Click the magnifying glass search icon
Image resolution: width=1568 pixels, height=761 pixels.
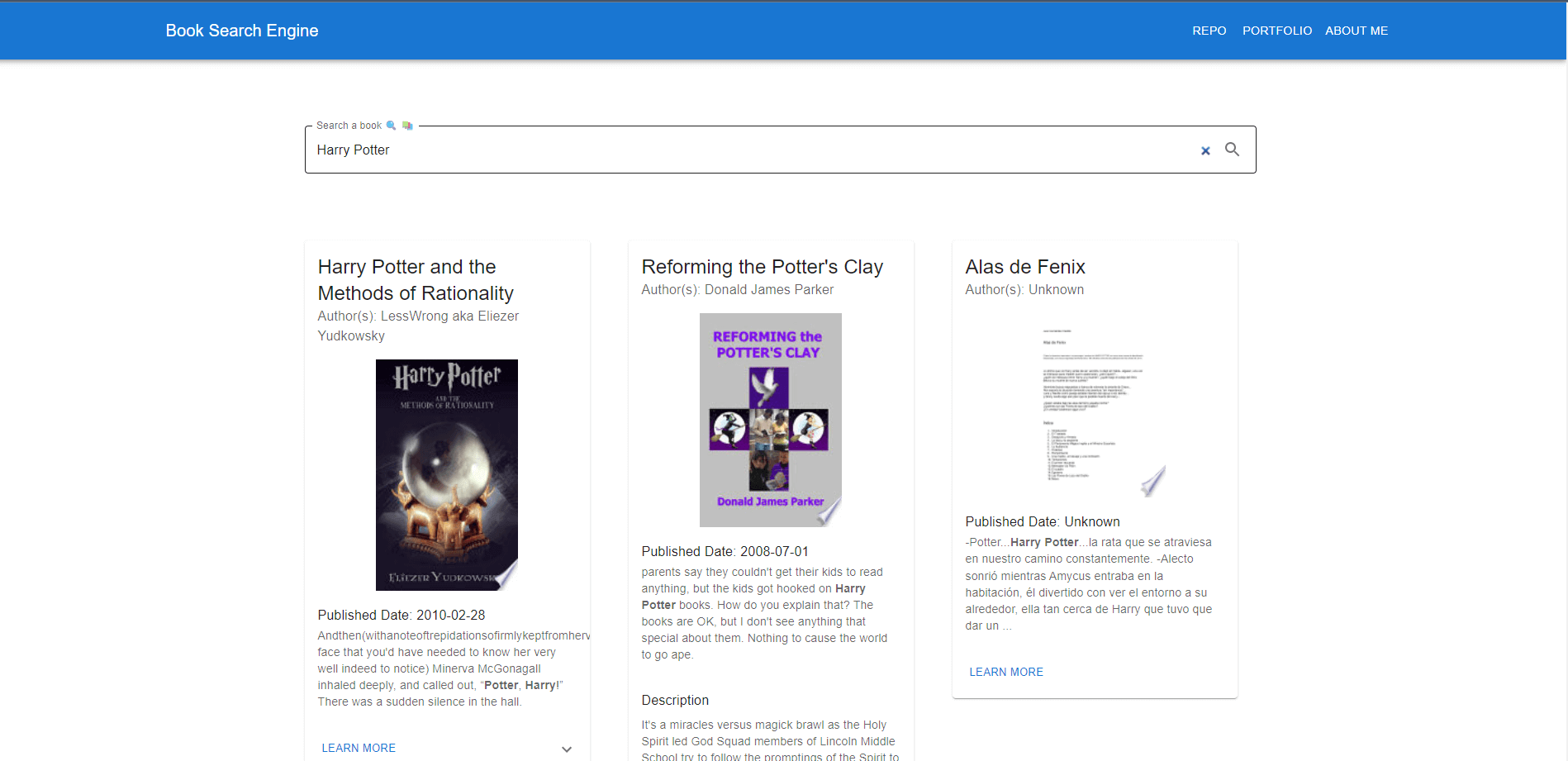click(1232, 150)
